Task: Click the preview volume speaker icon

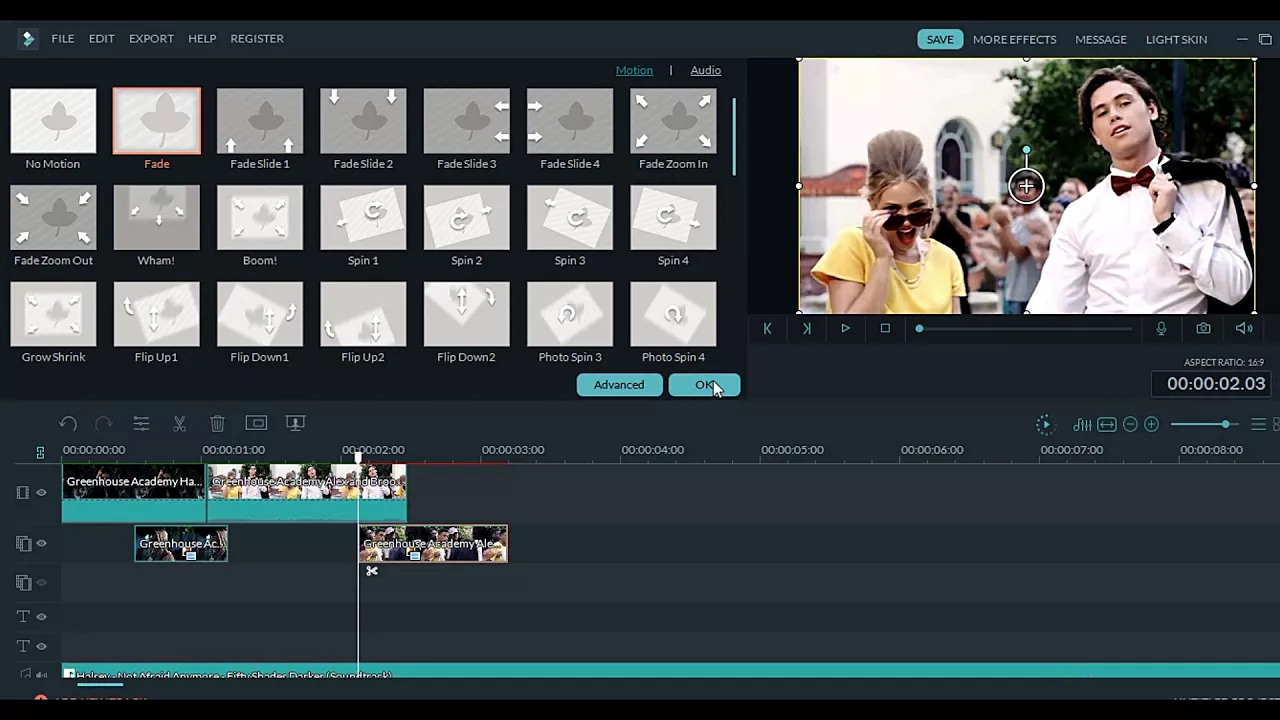Action: 1244,328
